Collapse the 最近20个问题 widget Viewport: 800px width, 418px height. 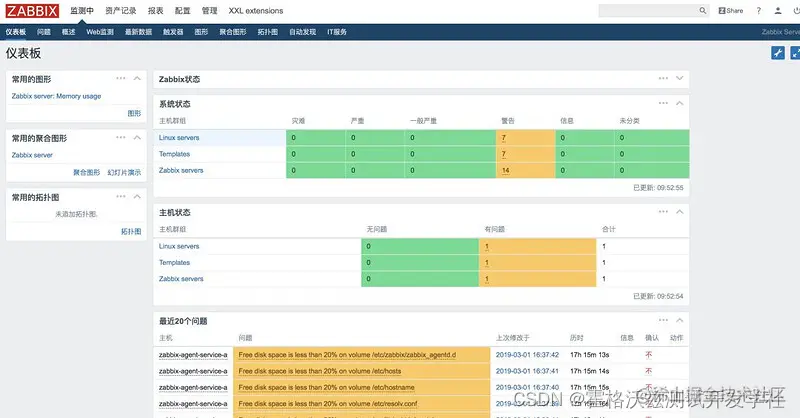680,321
